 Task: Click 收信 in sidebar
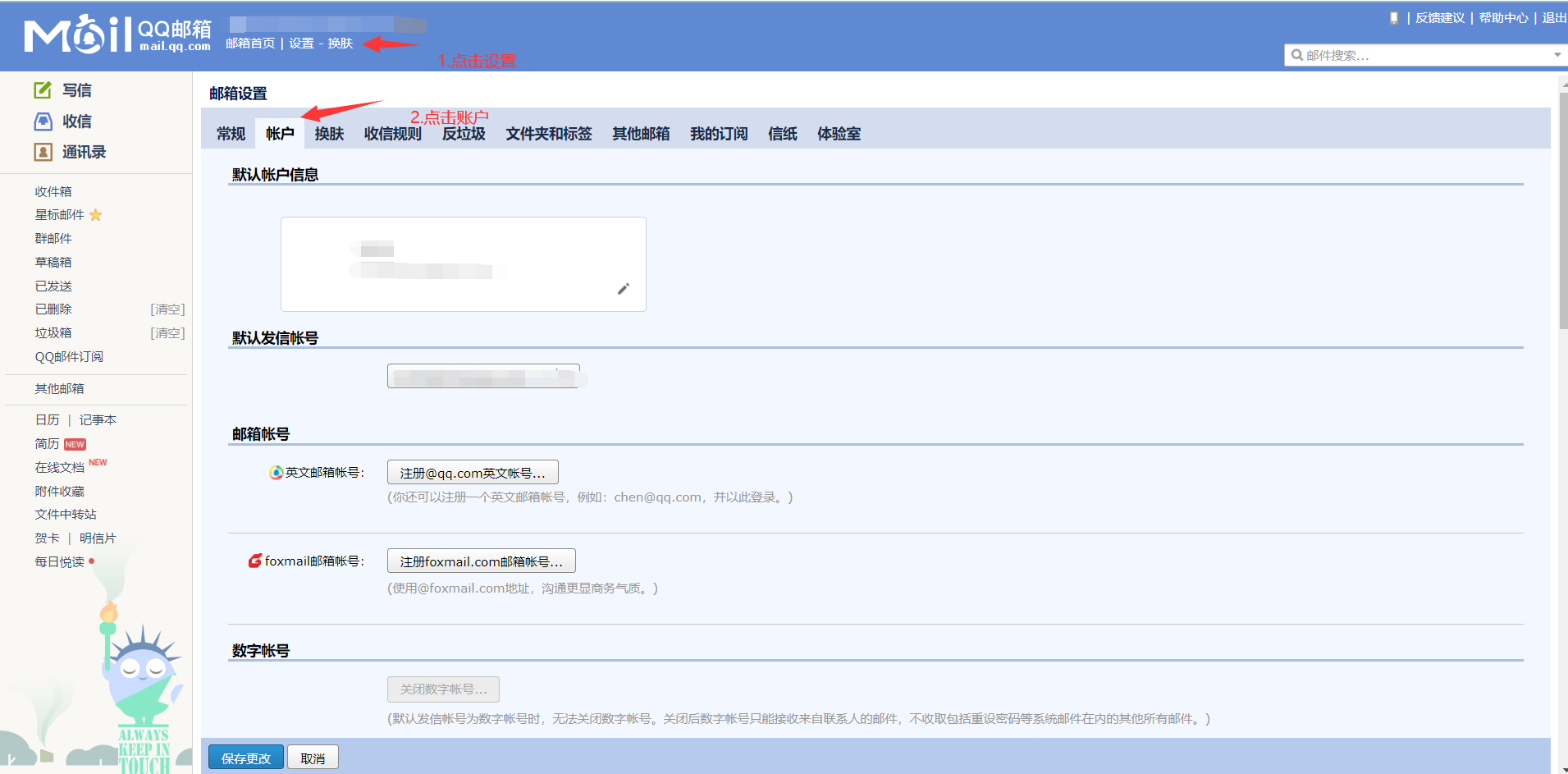pyautogui.click(x=77, y=121)
